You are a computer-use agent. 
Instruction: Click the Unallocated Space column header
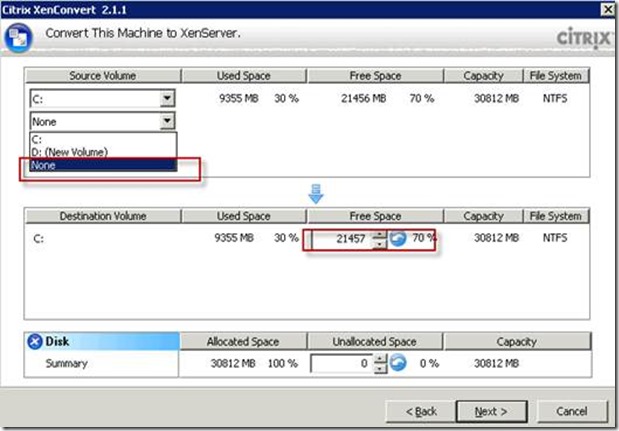(375, 341)
